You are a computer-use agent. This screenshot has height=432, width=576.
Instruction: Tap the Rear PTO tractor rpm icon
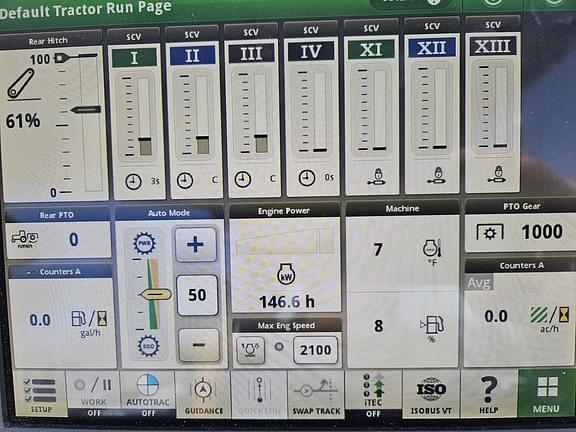pyautogui.click(x=25, y=239)
